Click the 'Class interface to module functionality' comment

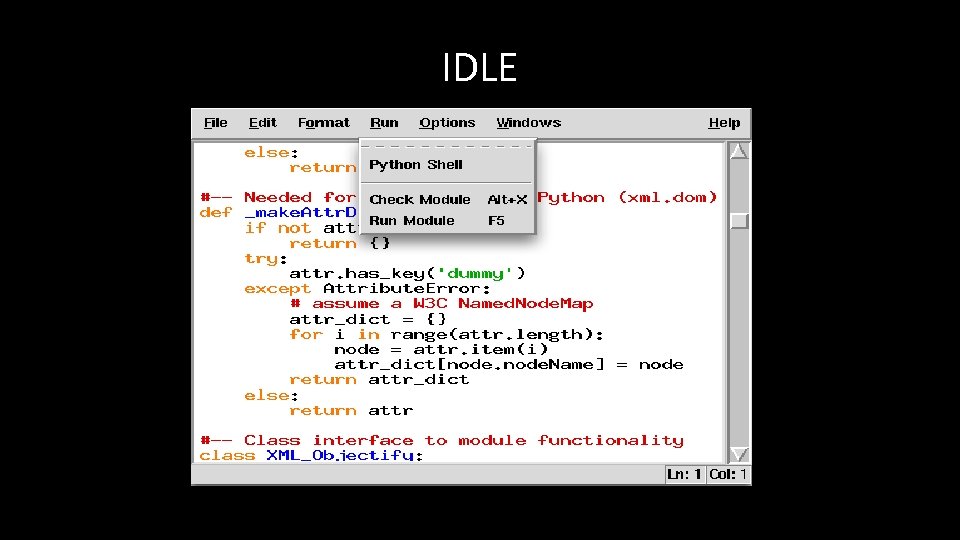(442, 441)
